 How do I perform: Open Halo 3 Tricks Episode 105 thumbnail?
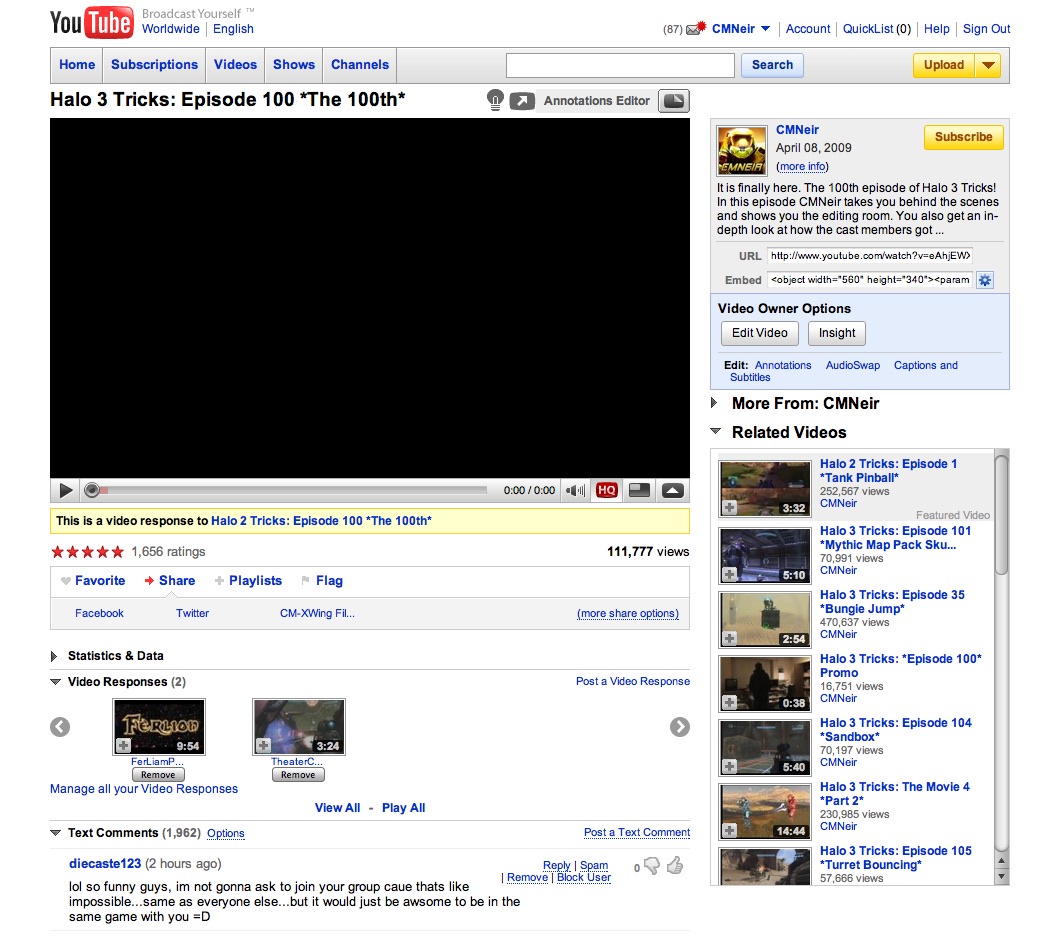pos(765,867)
